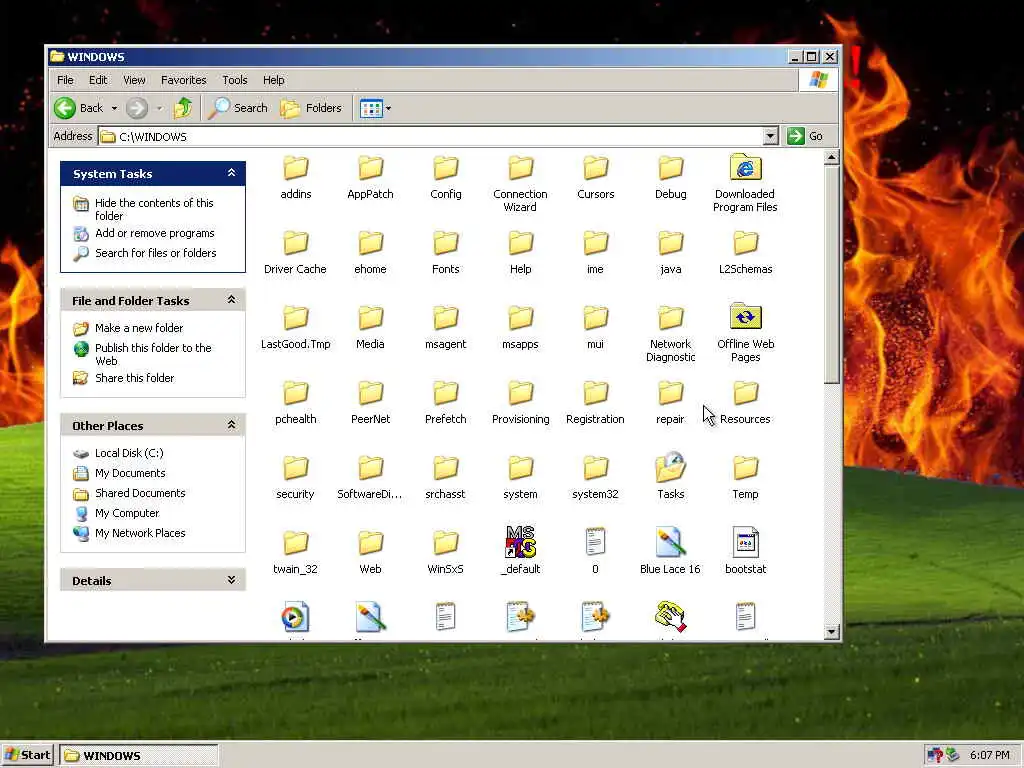Click the Search toolbar button

tap(238, 108)
